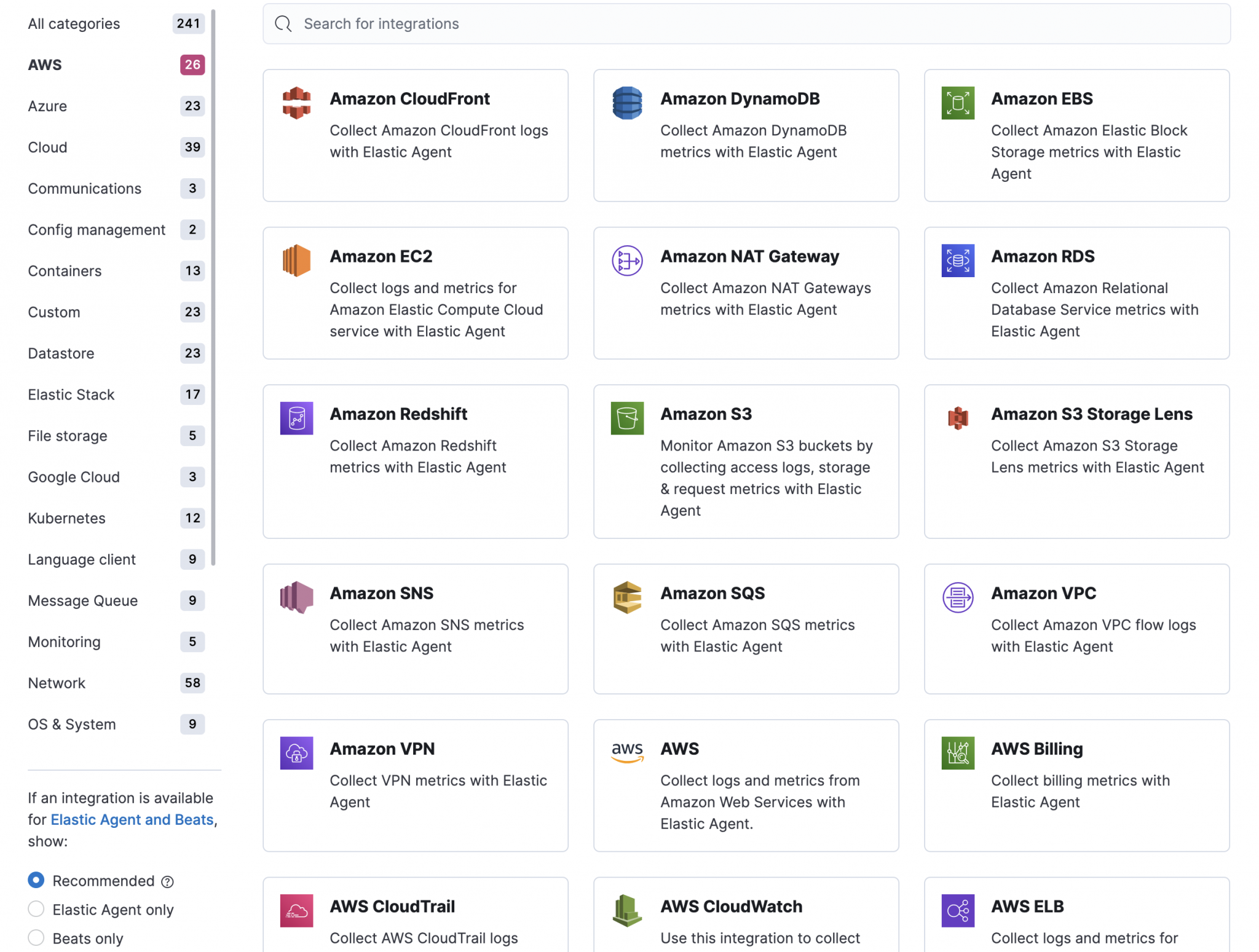Show All categories integrations
Viewport: 1259px width, 952px height.
[x=74, y=23]
